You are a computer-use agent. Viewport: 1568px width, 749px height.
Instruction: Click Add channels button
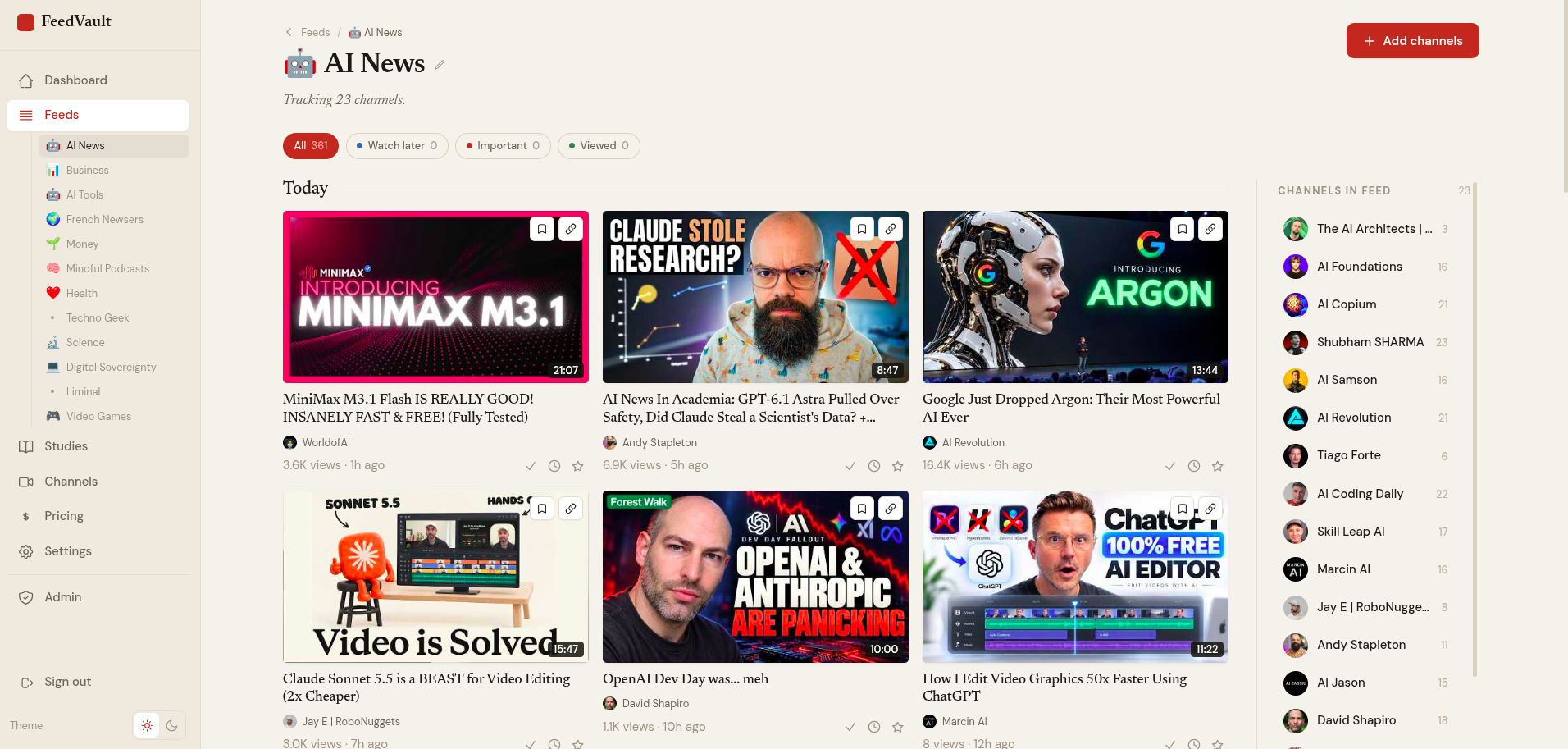tap(1412, 41)
